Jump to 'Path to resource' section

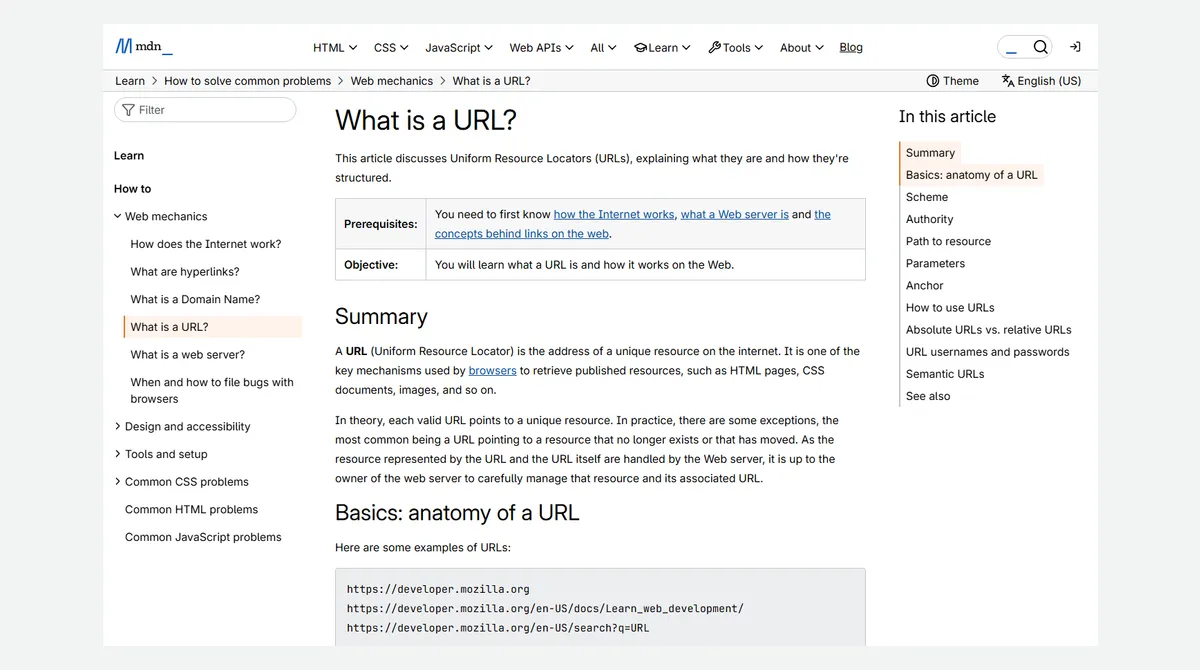[x=948, y=241]
